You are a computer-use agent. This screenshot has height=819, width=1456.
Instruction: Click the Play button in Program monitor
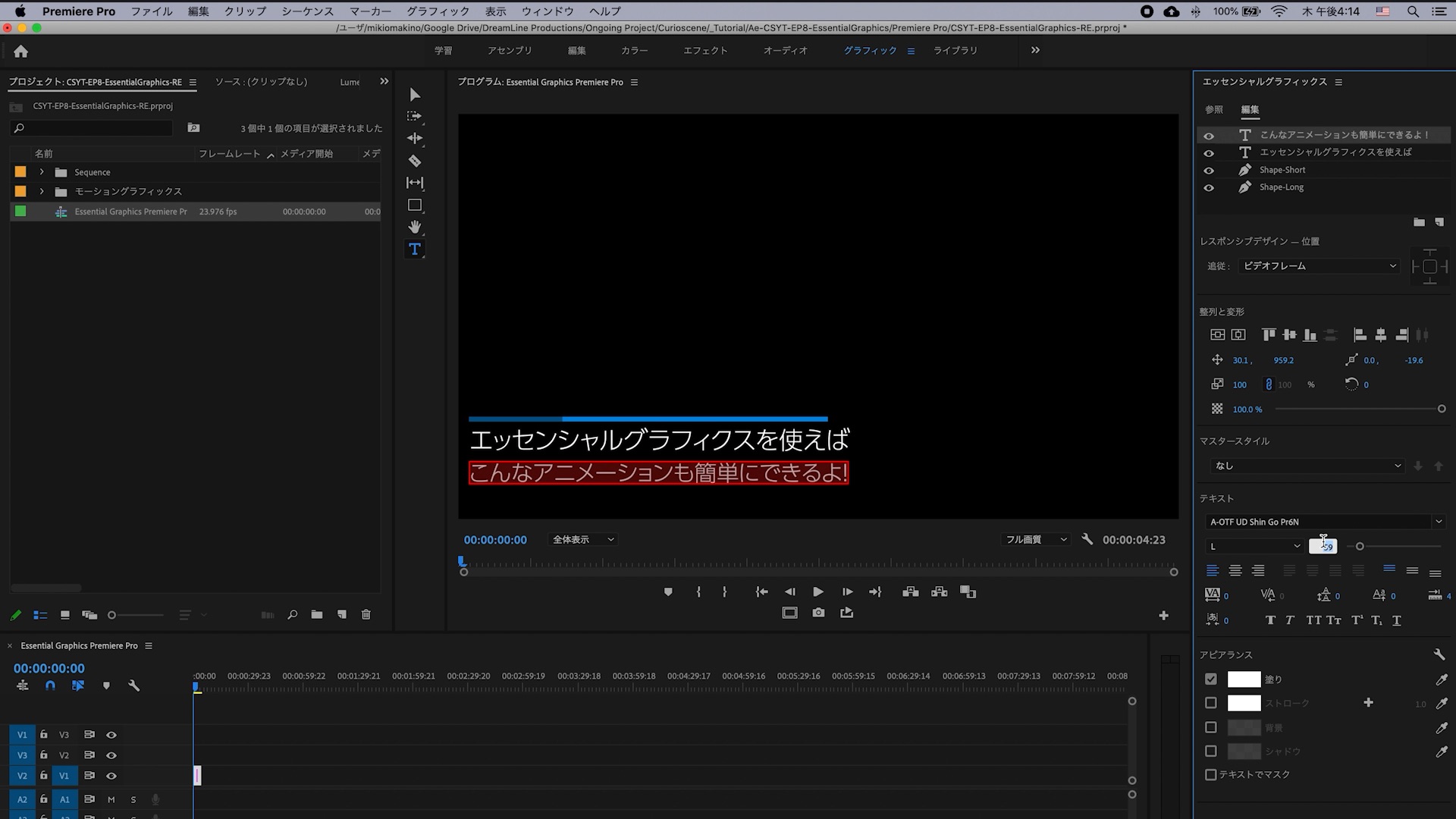click(x=818, y=591)
